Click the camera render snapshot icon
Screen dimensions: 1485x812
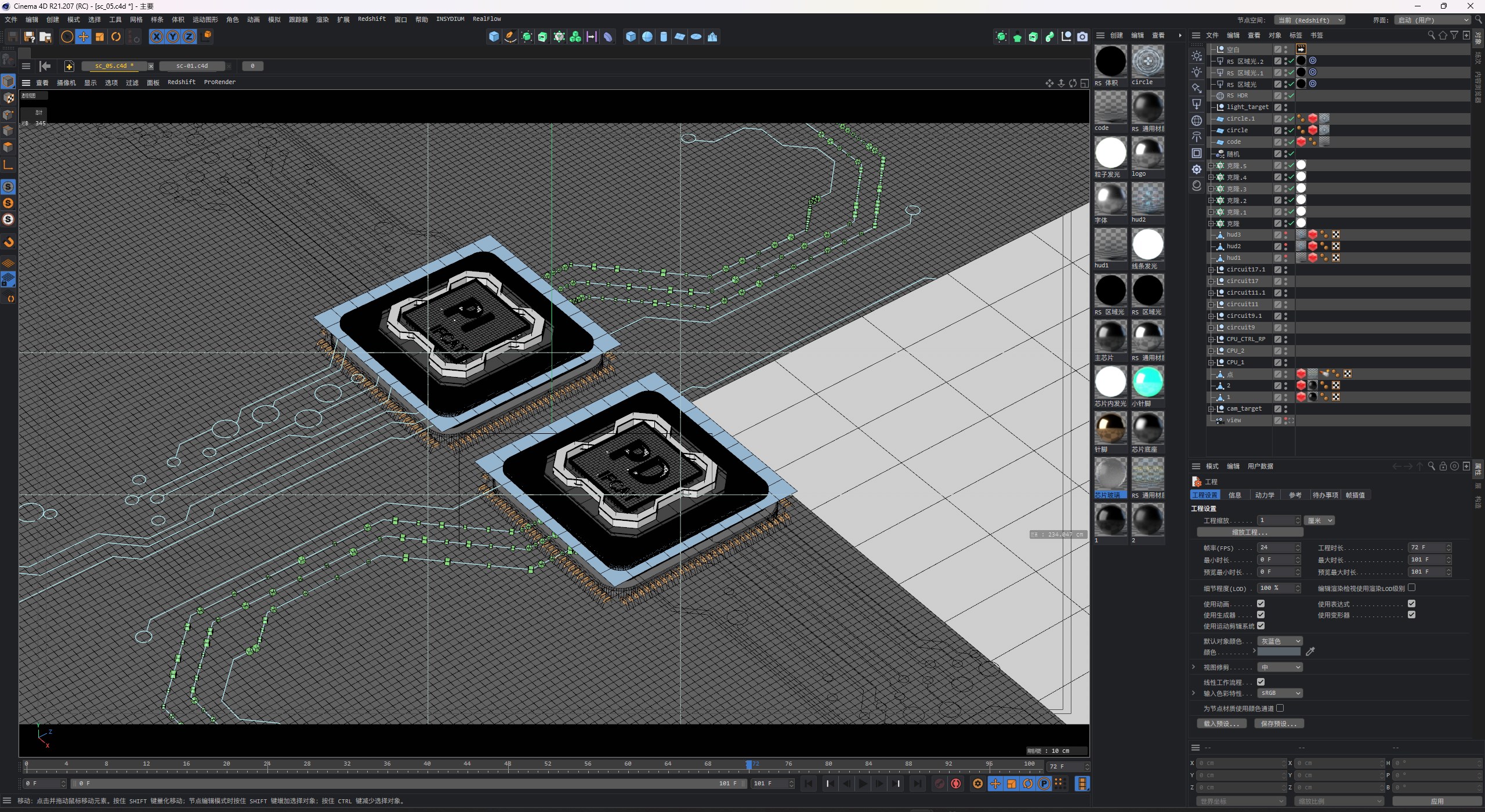coord(1082,37)
